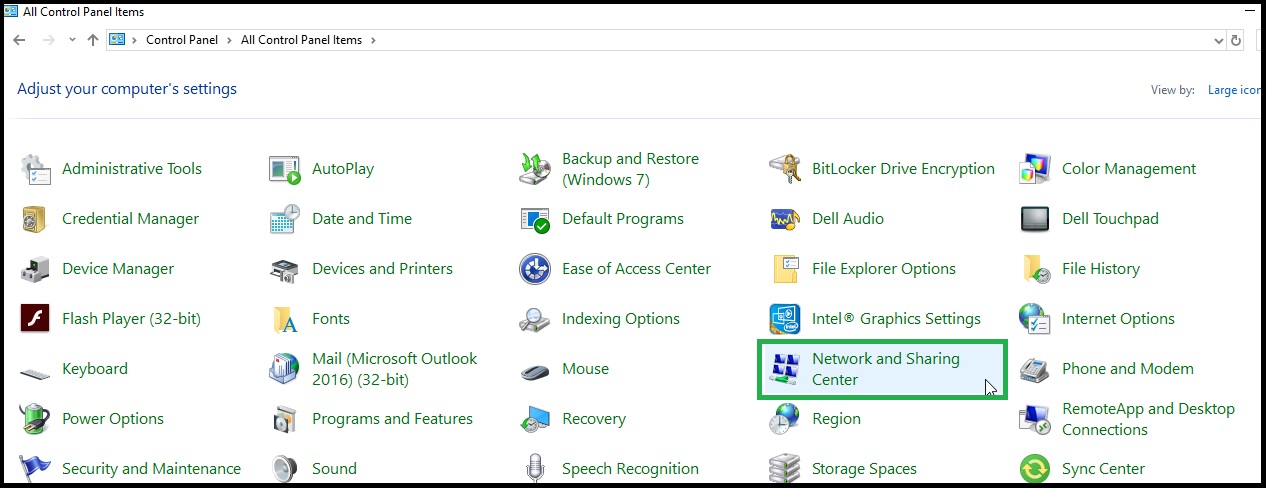Go up one level with Up arrow
The width and height of the screenshot is (1266, 488).
pos(93,40)
